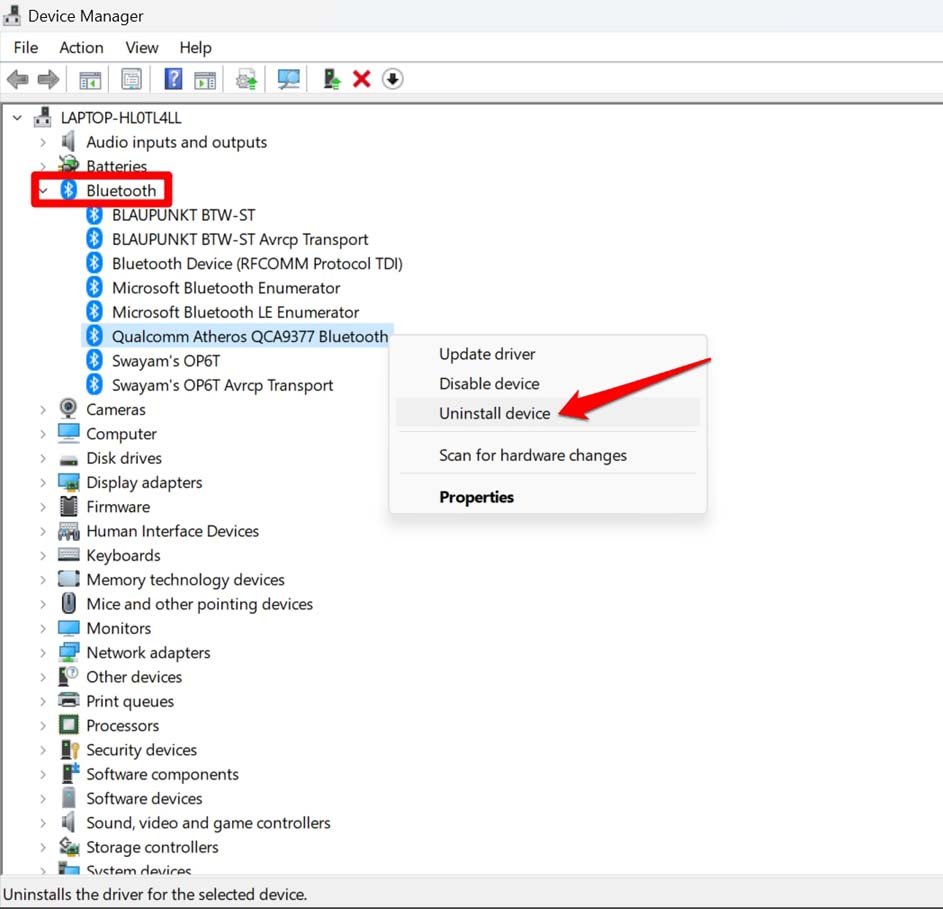The width and height of the screenshot is (943, 909).
Task: Click the down-arrow Disable device toolbar icon
Action: point(392,79)
